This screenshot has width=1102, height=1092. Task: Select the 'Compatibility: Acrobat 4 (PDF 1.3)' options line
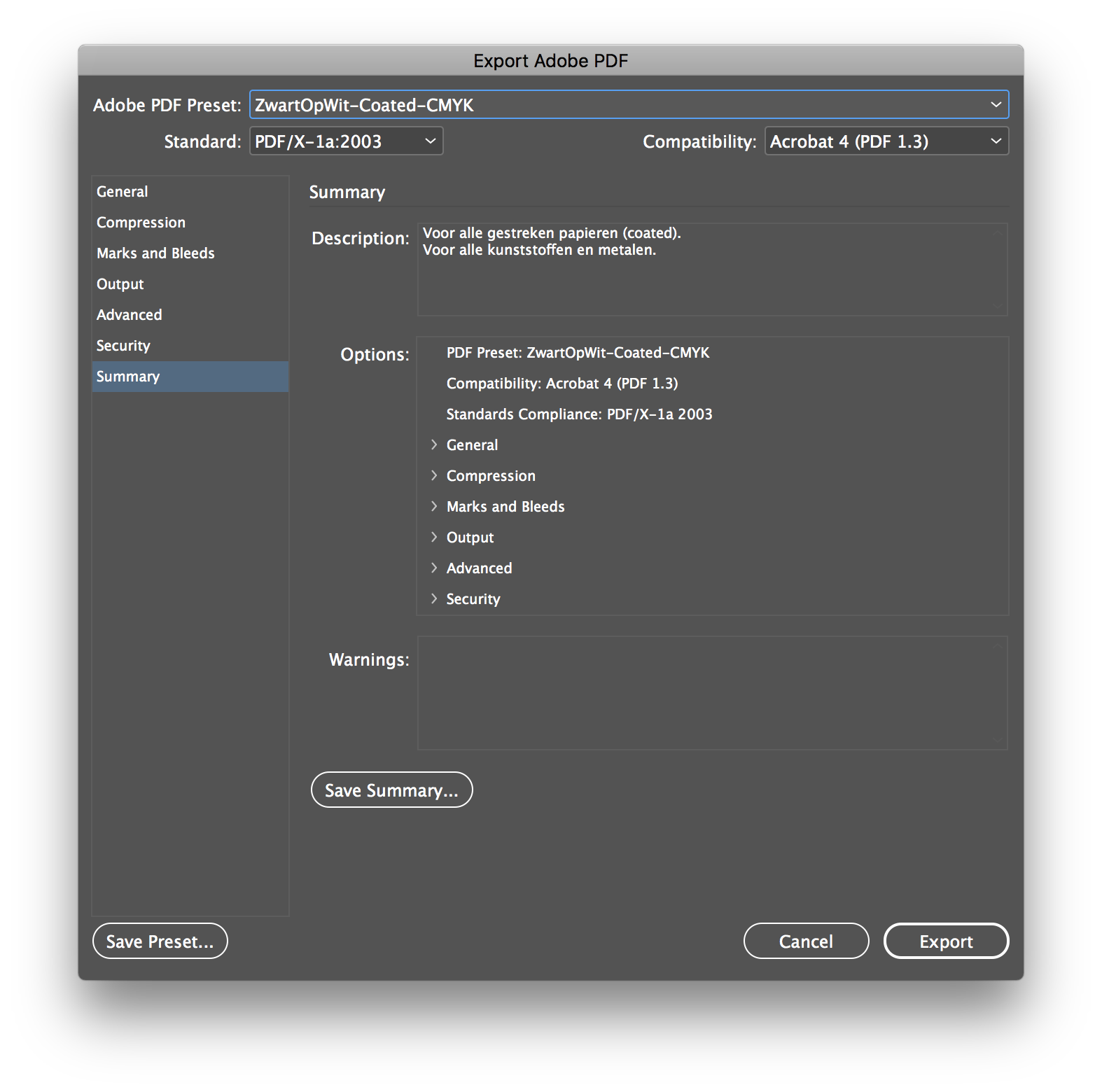point(713,384)
